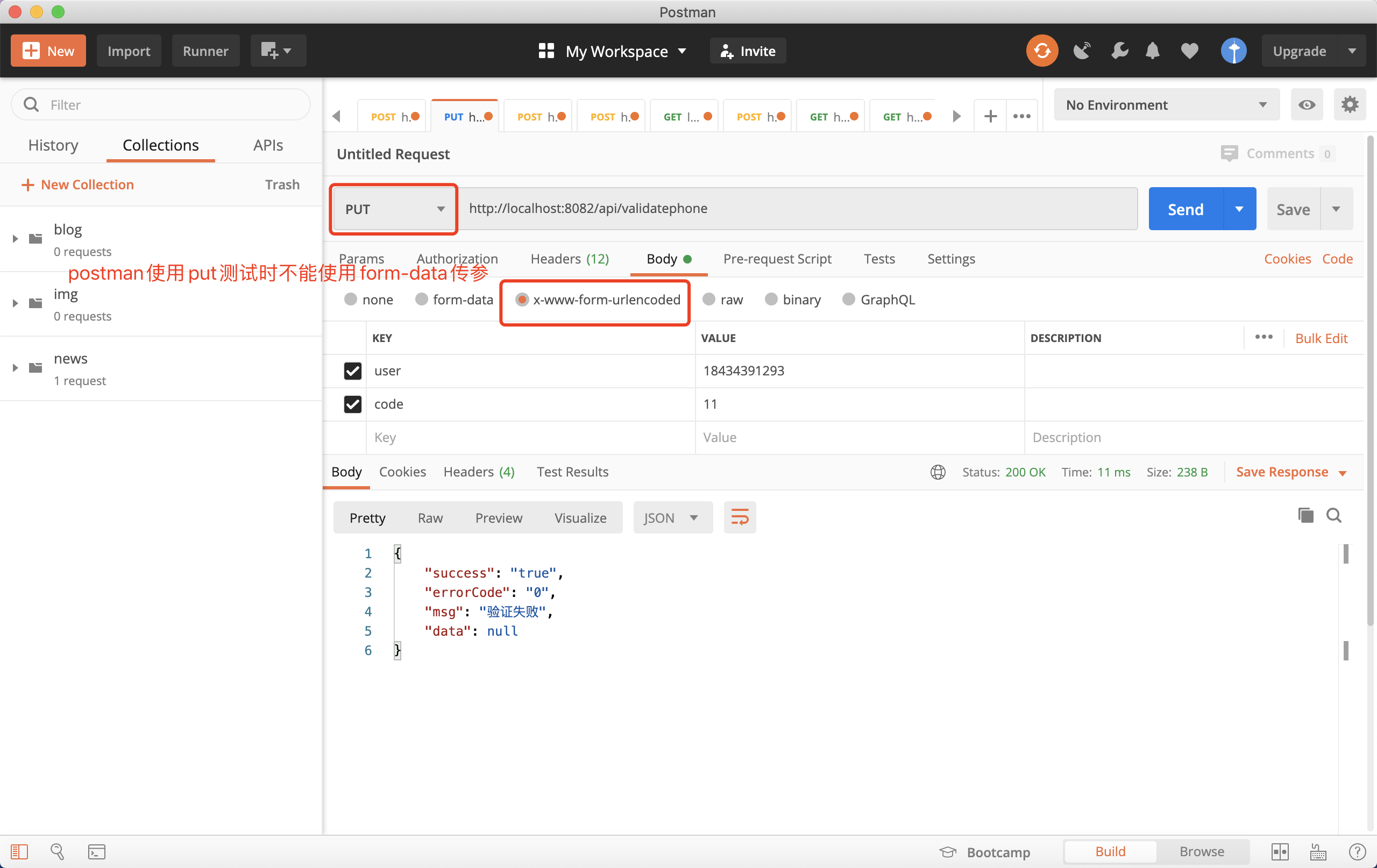
Task: Expand the news collection
Action: (16, 368)
